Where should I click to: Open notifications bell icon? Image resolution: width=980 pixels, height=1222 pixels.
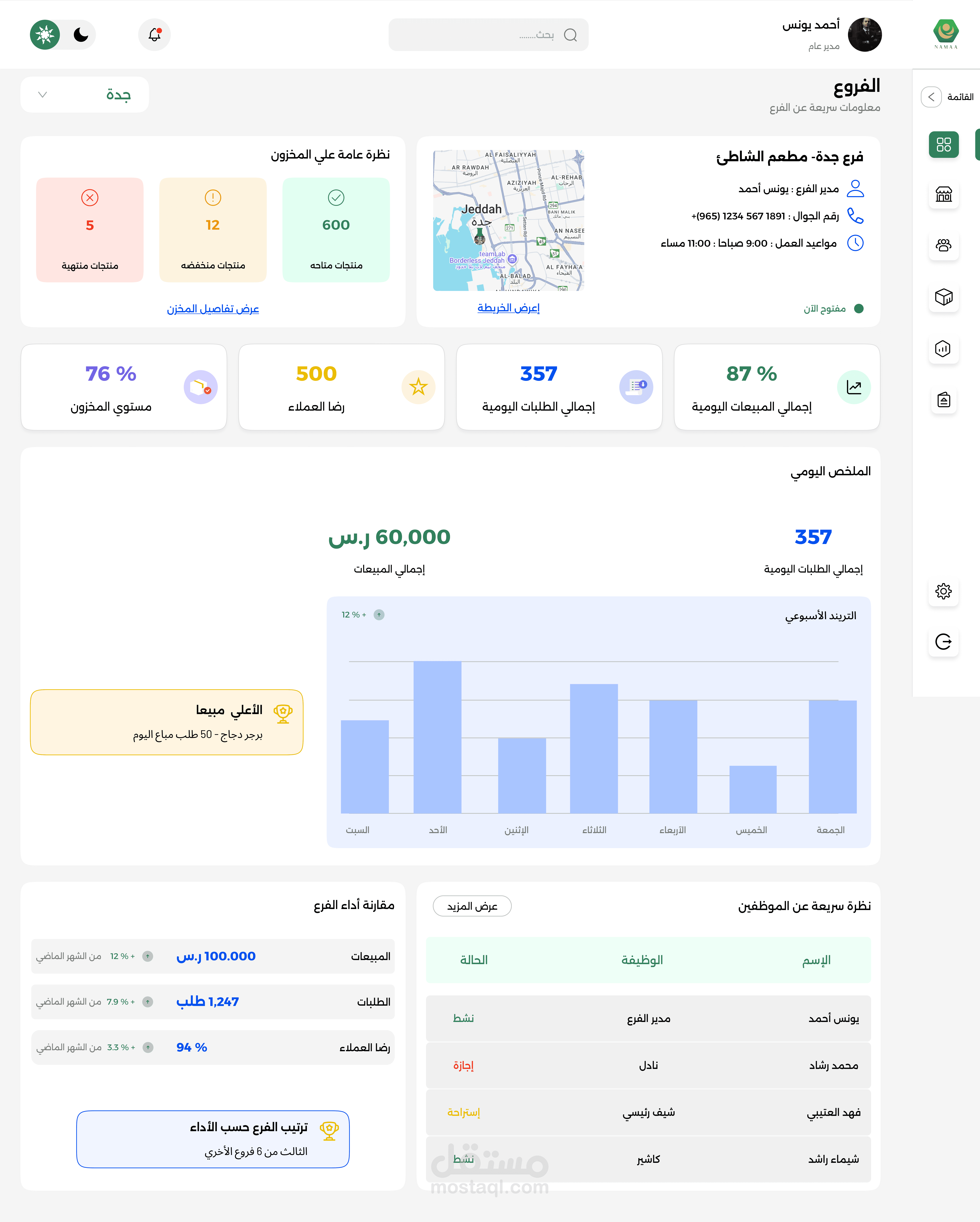(x=154, y=35)
